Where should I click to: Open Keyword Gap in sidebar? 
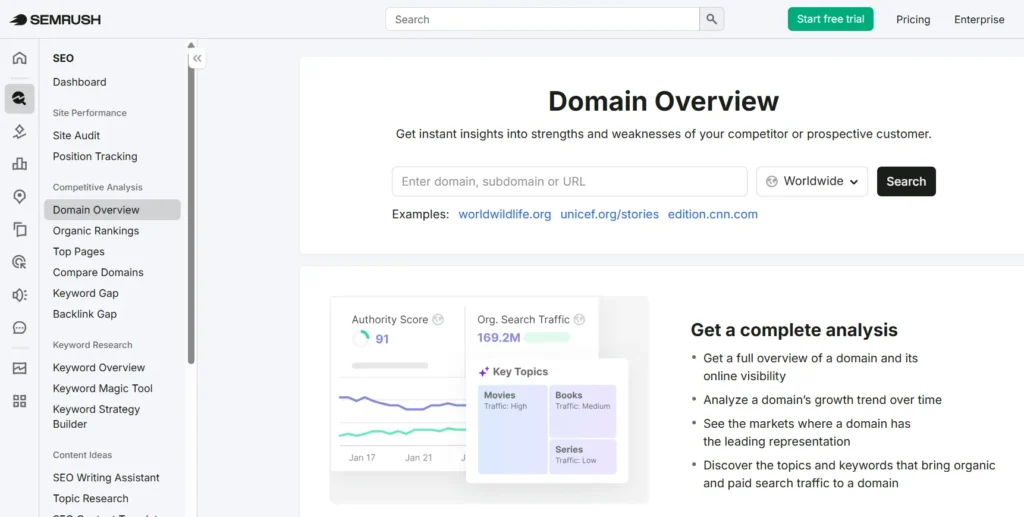click(86, 293)
